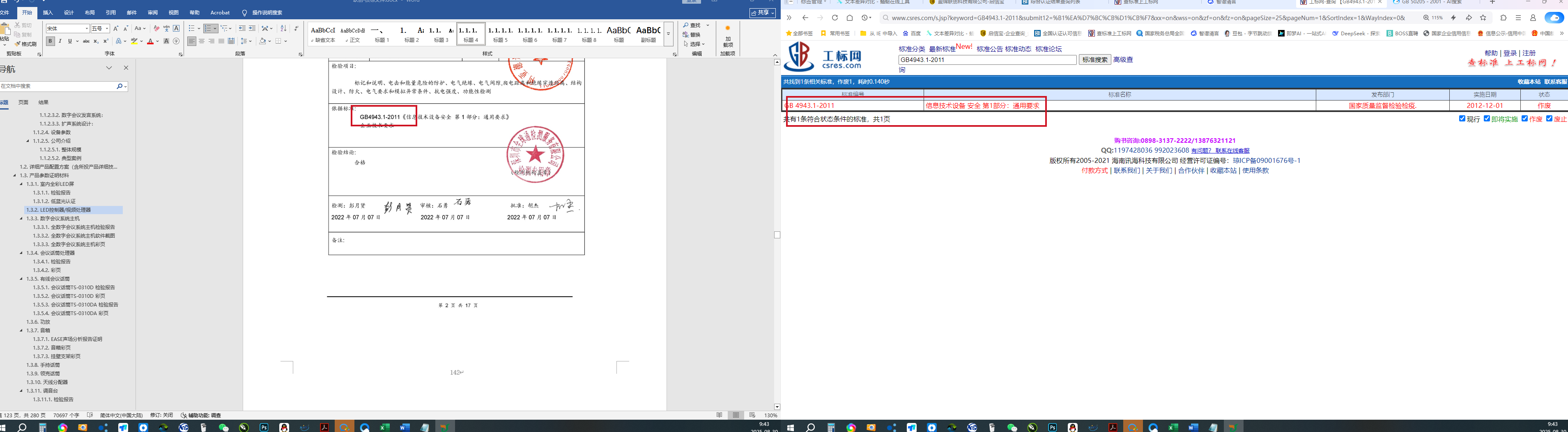Image resolution: width=1568 pixels, height=432 pixels.
Task: Open the 布局 ribbon tab
Action: pos(90,12)
